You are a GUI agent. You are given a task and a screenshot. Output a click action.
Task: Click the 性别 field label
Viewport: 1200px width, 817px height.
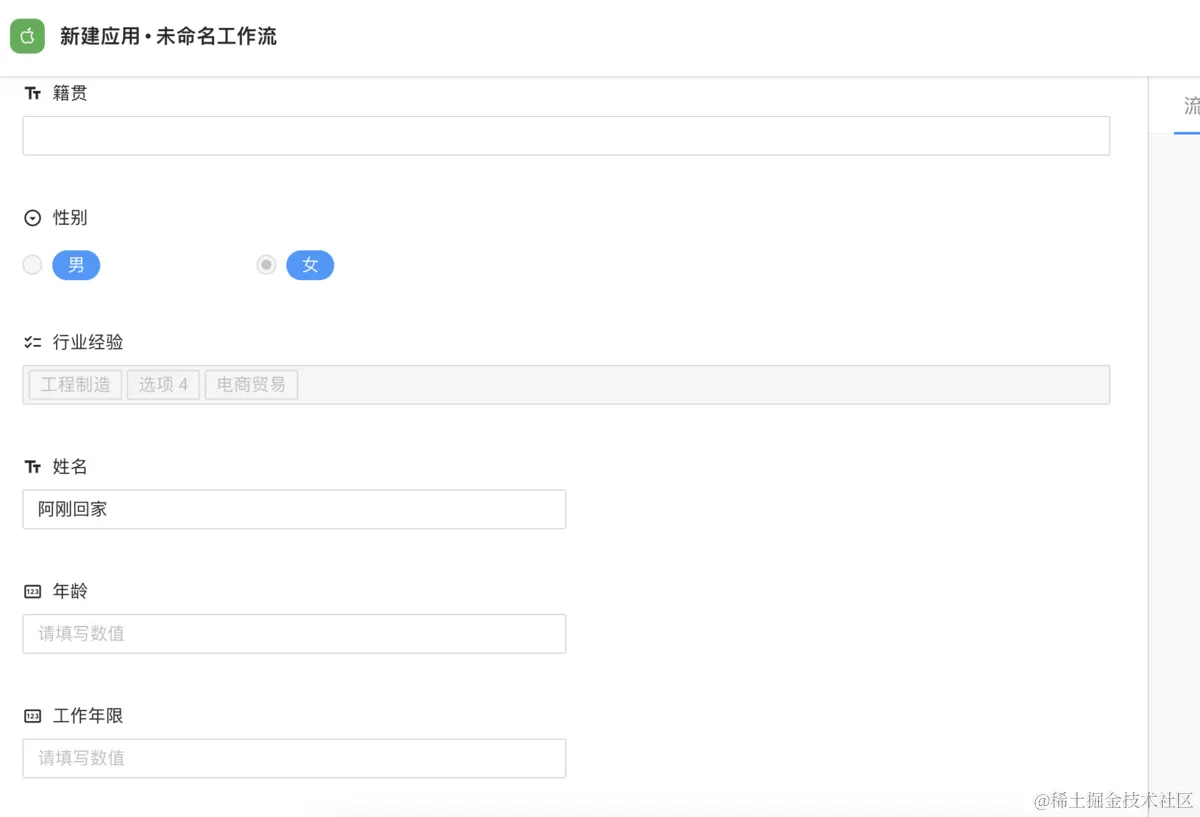70,218
